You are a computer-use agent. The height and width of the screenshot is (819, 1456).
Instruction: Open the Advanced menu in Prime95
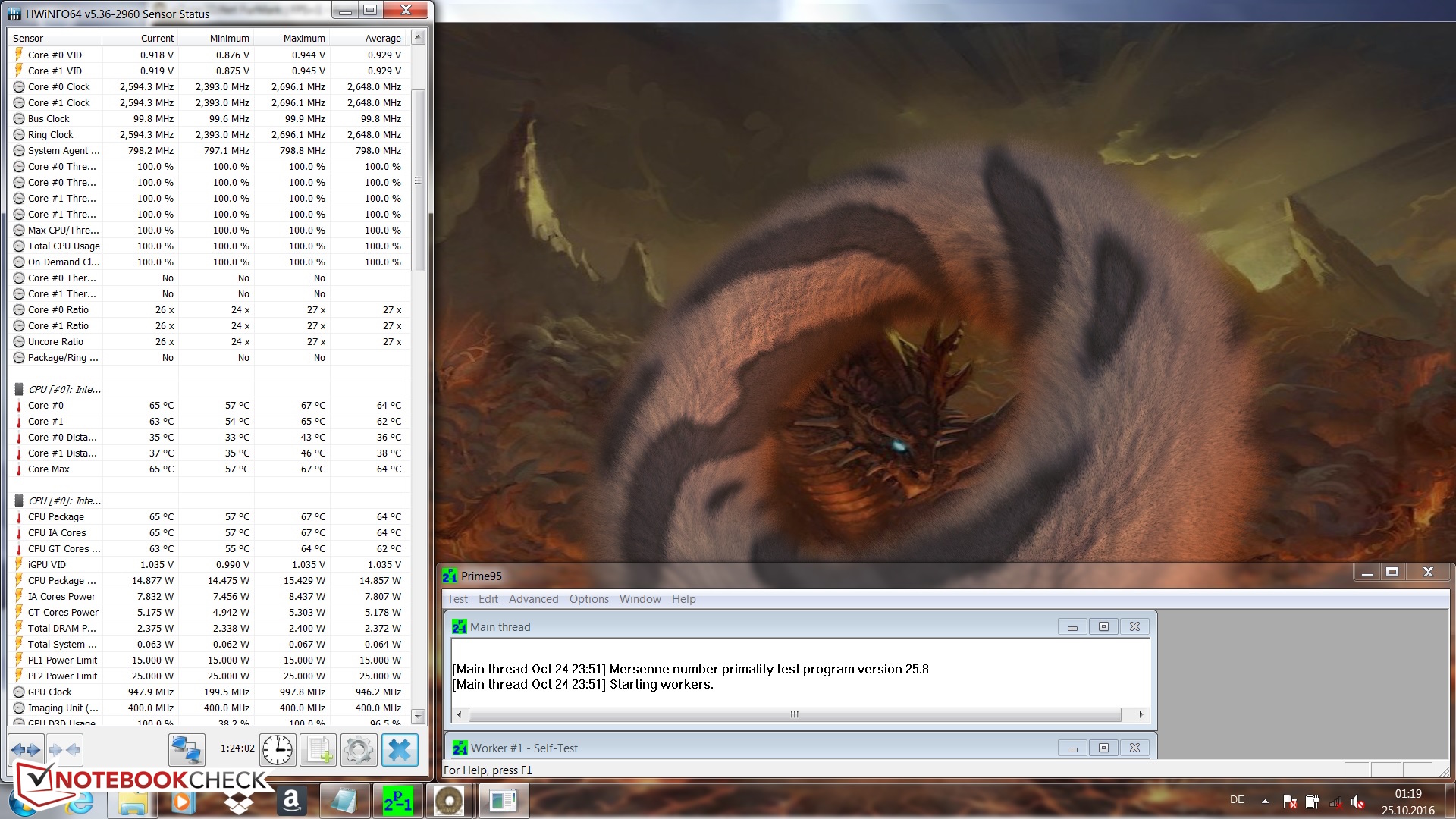pyautogui.click(x=533, y=599)
